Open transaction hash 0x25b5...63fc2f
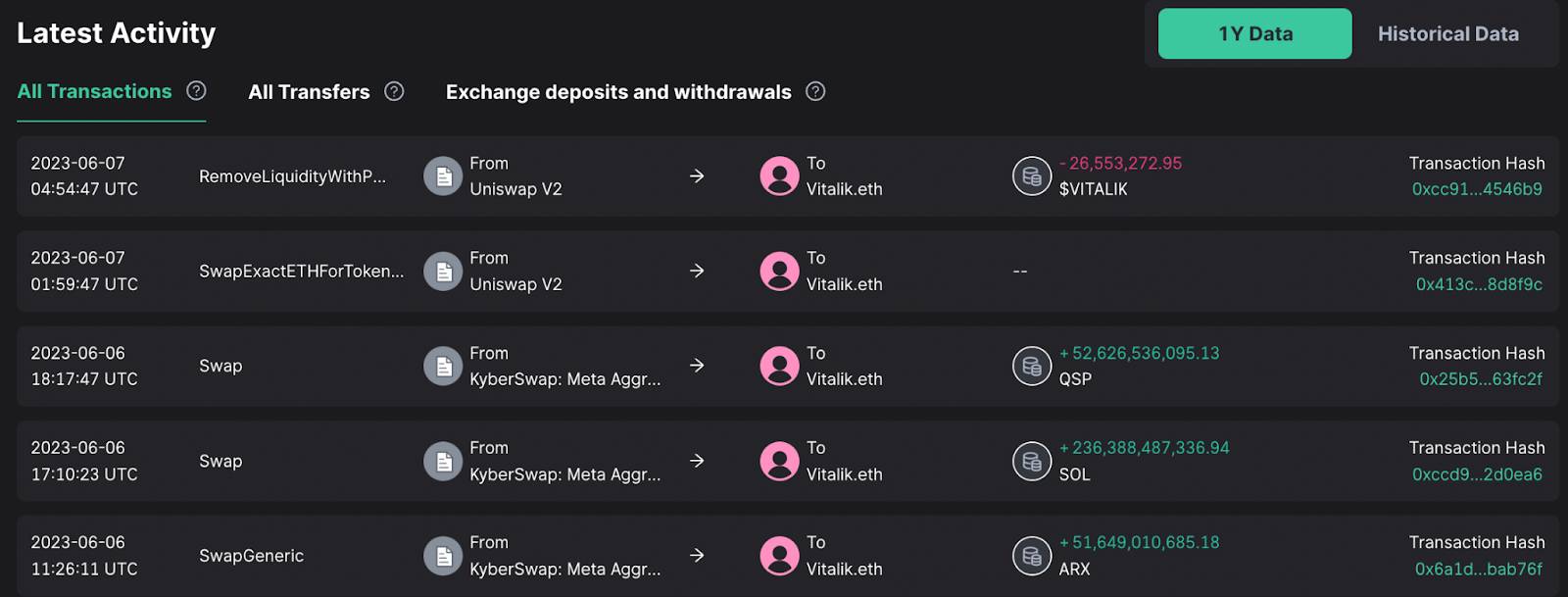The image size is (1568, 597). coord(1481,379)
